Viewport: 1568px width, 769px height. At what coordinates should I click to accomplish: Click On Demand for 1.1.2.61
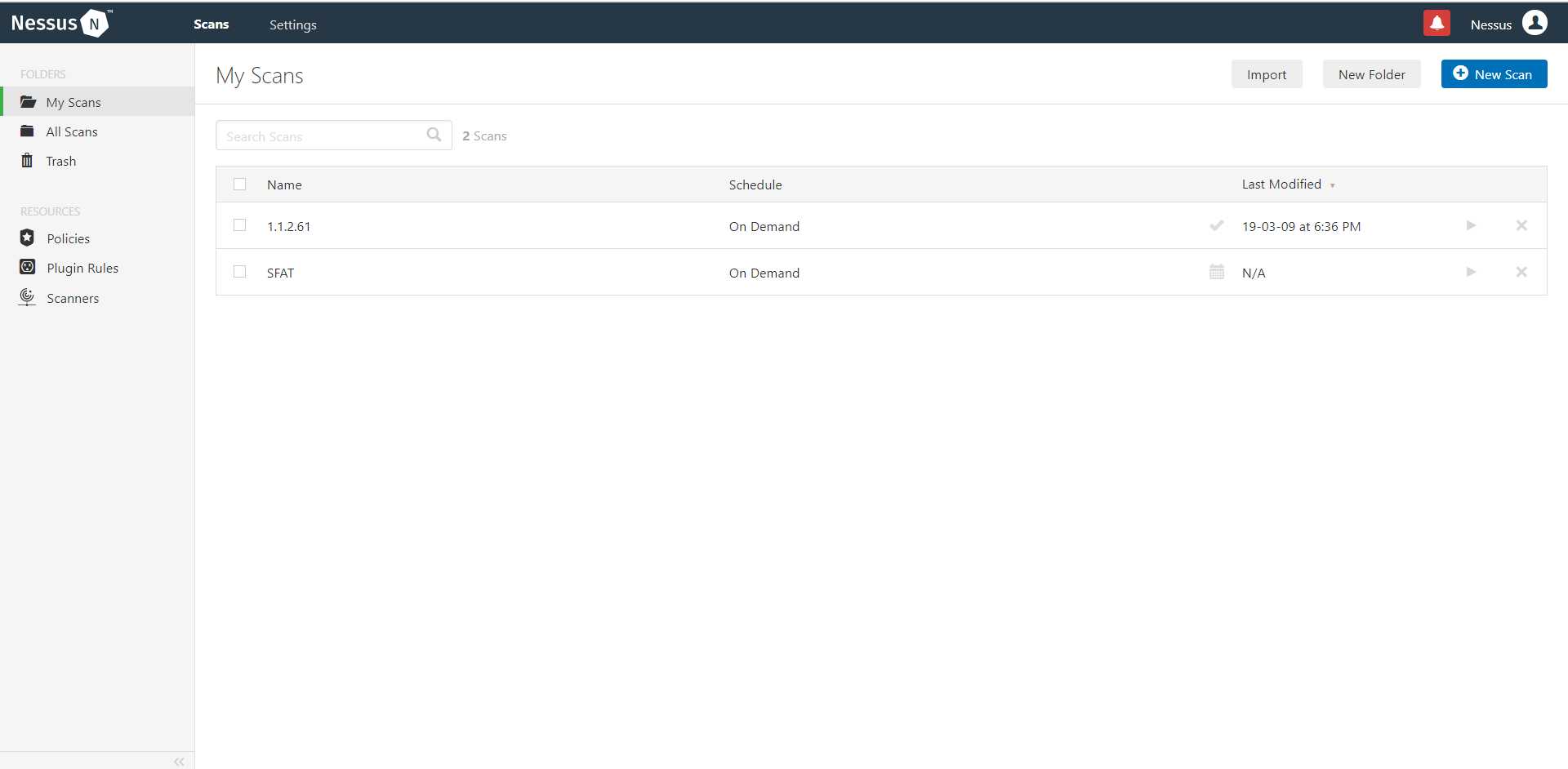point(764,227)
